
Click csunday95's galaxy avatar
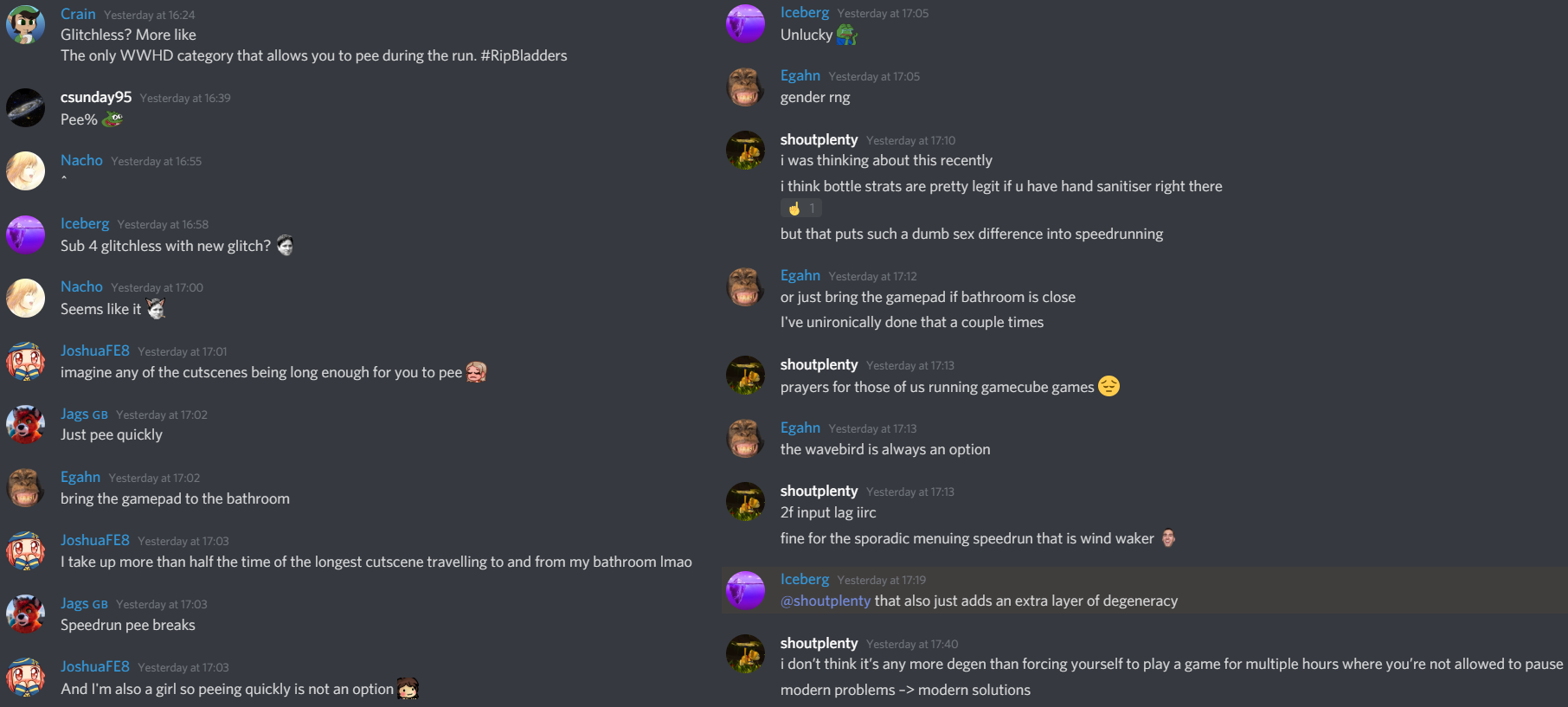(25, 108)
